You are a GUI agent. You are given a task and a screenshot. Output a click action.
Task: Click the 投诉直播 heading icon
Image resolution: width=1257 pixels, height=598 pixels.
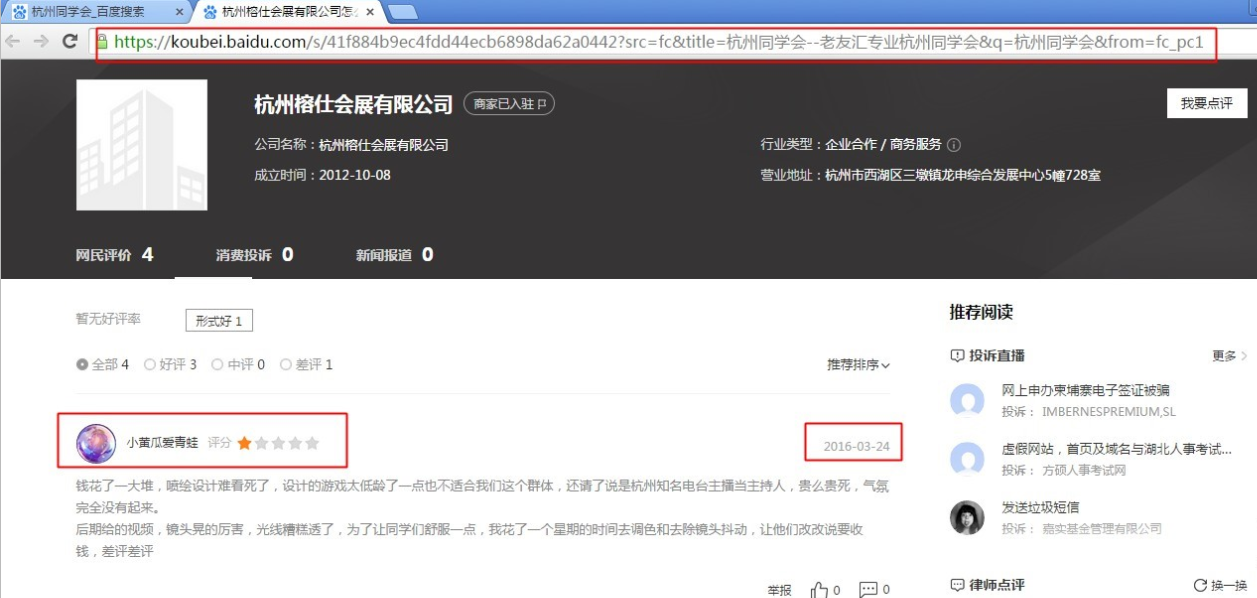click(957, 356)
